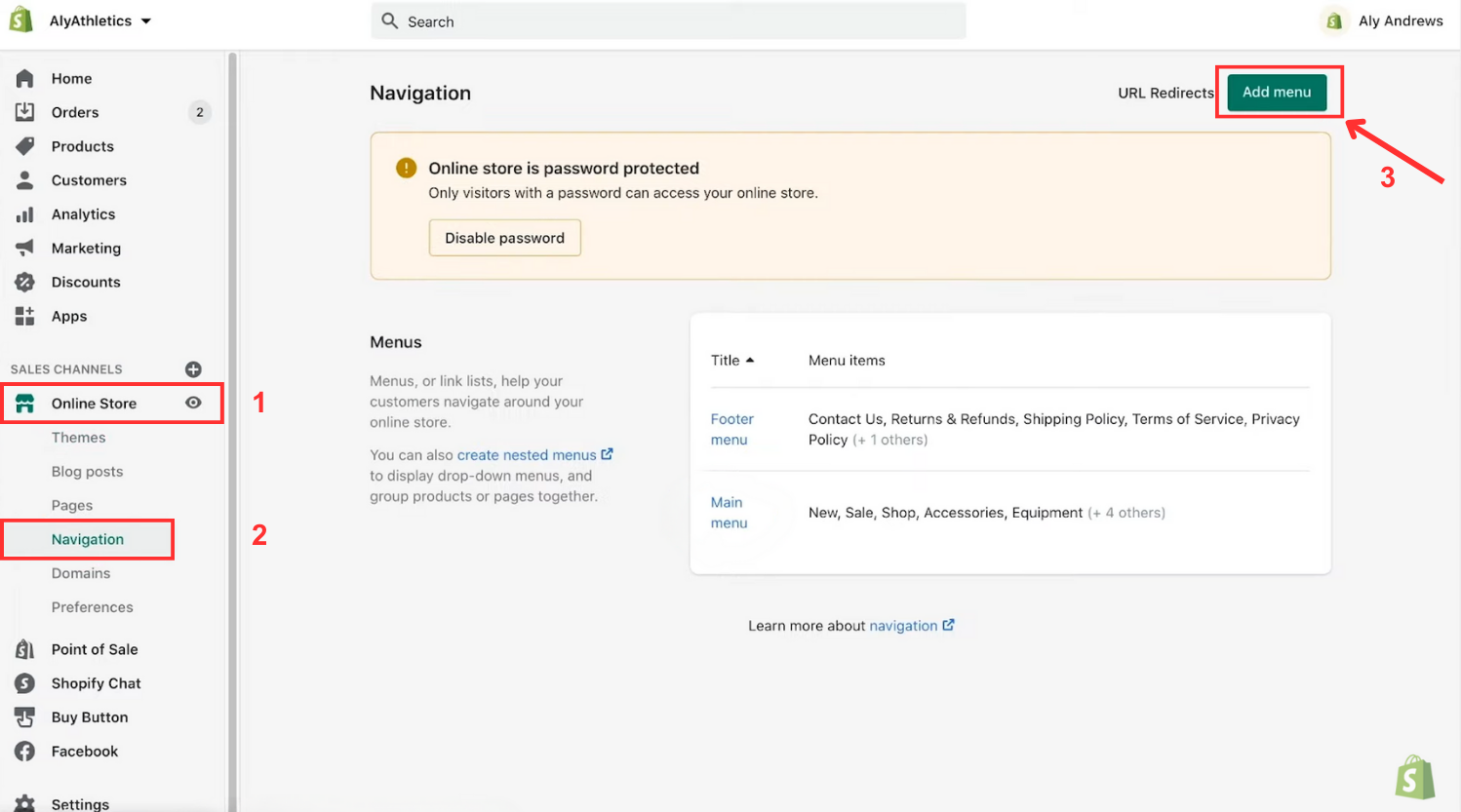Click the search magnifier icon
Image resolution: width=1461 pixels, height=812 pixels.
point(389,20)
